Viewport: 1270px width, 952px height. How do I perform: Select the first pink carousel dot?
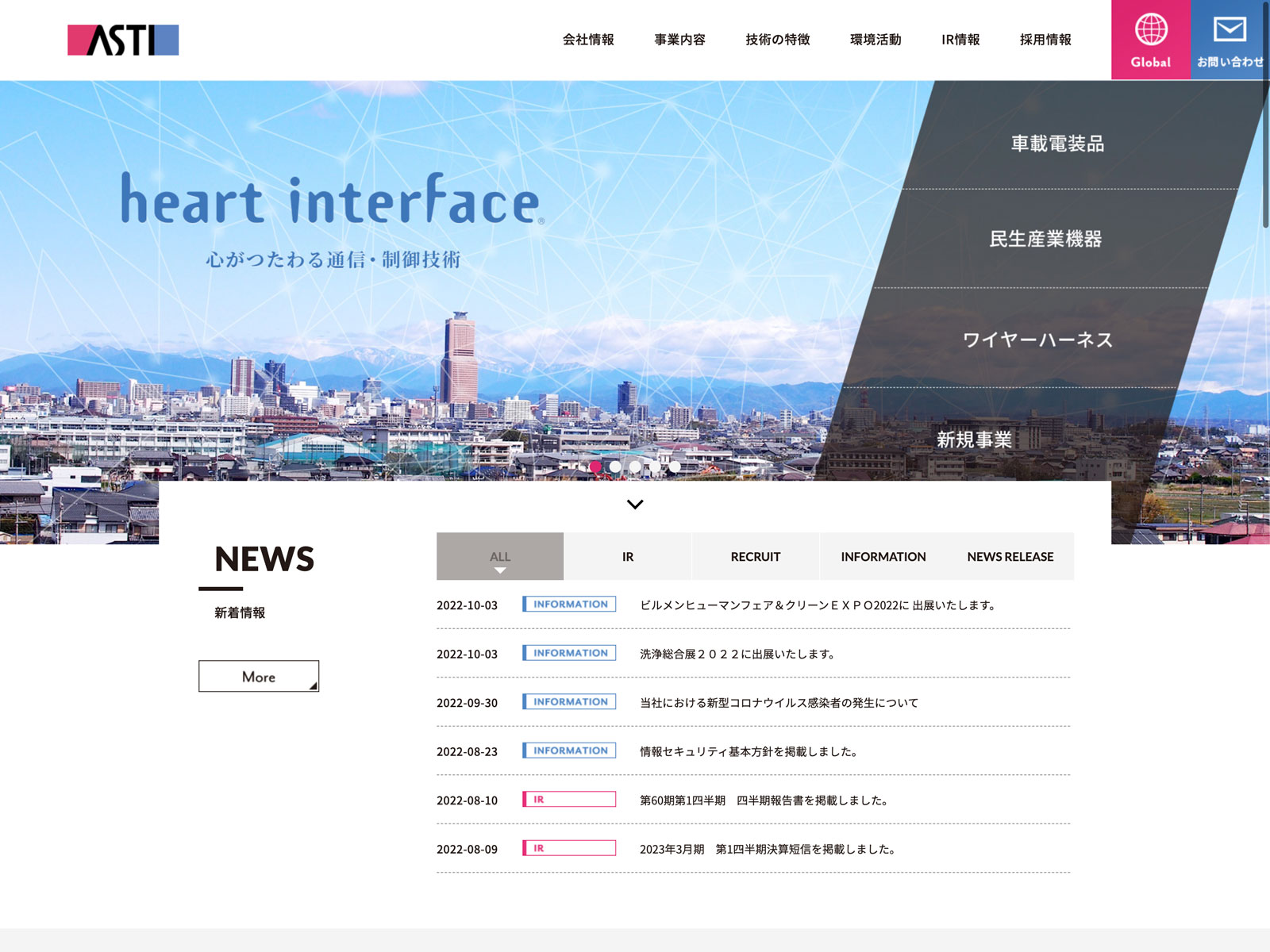(x=595, y=467)
